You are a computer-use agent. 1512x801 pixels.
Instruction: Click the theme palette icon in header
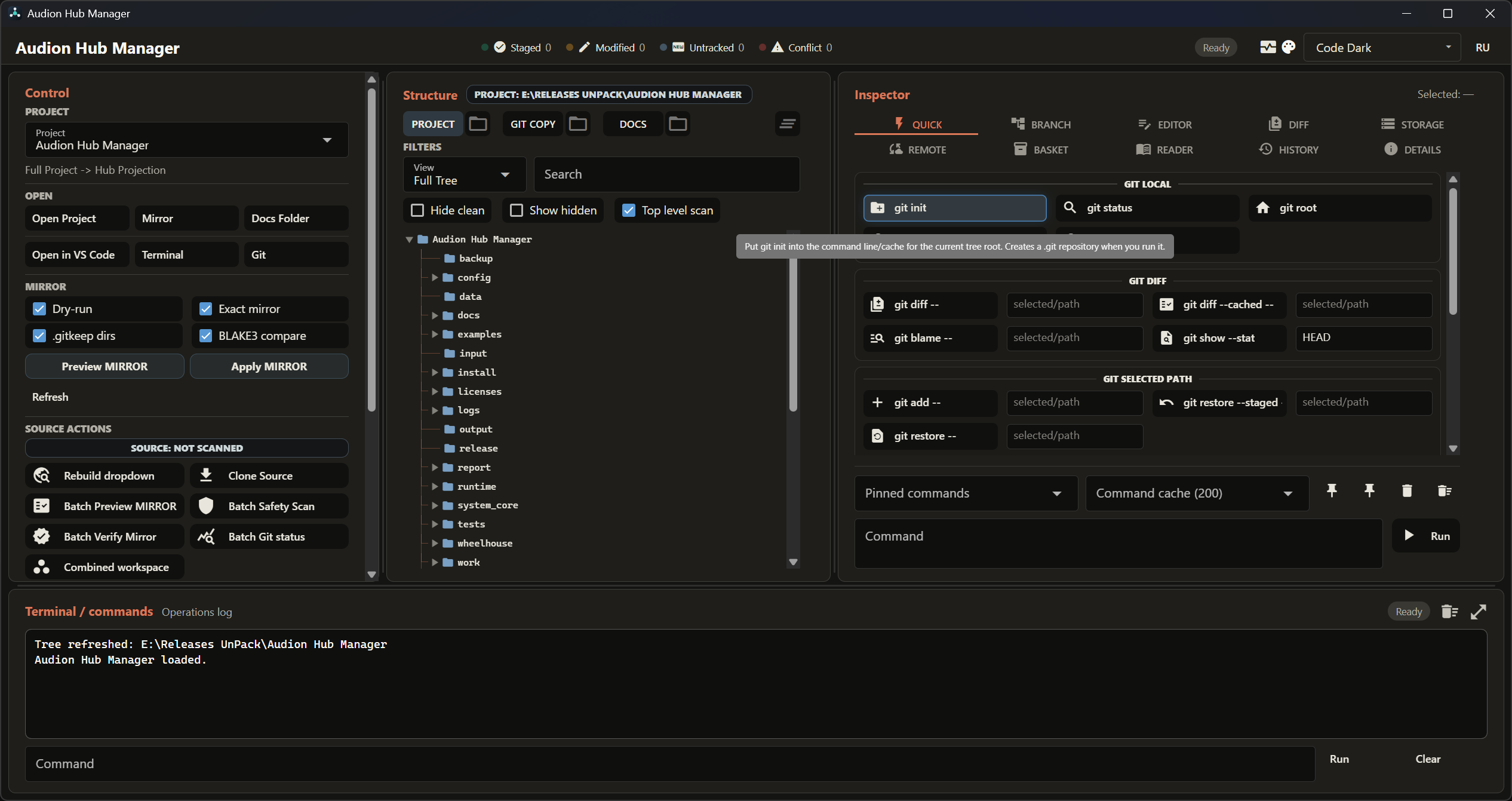pos(1289,47)
